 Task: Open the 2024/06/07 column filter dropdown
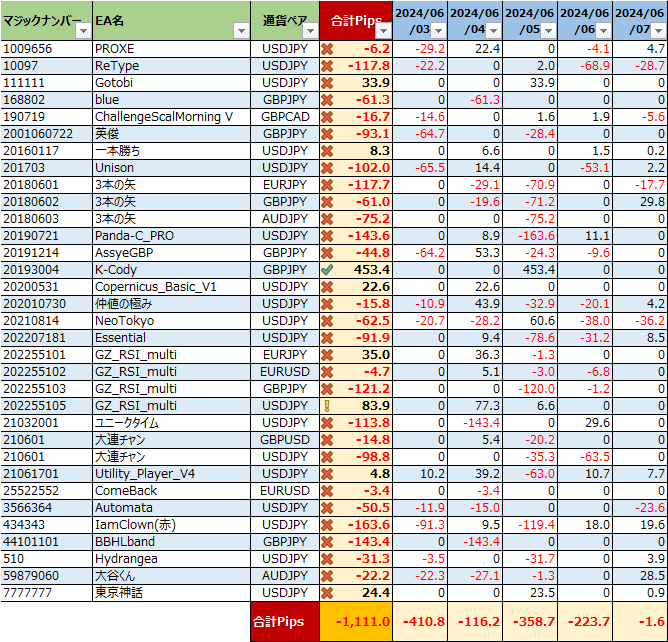tap(659, 31)
